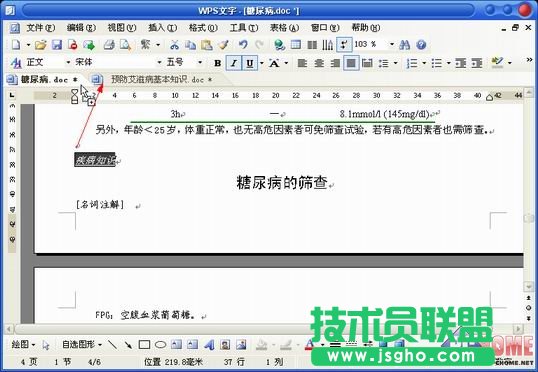Image resolution: width=538 pixels, height=372 pixels.
Task: Undo the last action
Action: (x=243, y=45)
